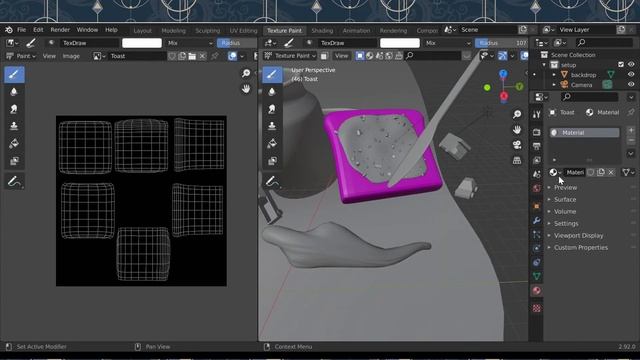Select Mask tool in 3D viewport toolbar
The width and height of the screenshot is (640, 360).
click(272, 161)
